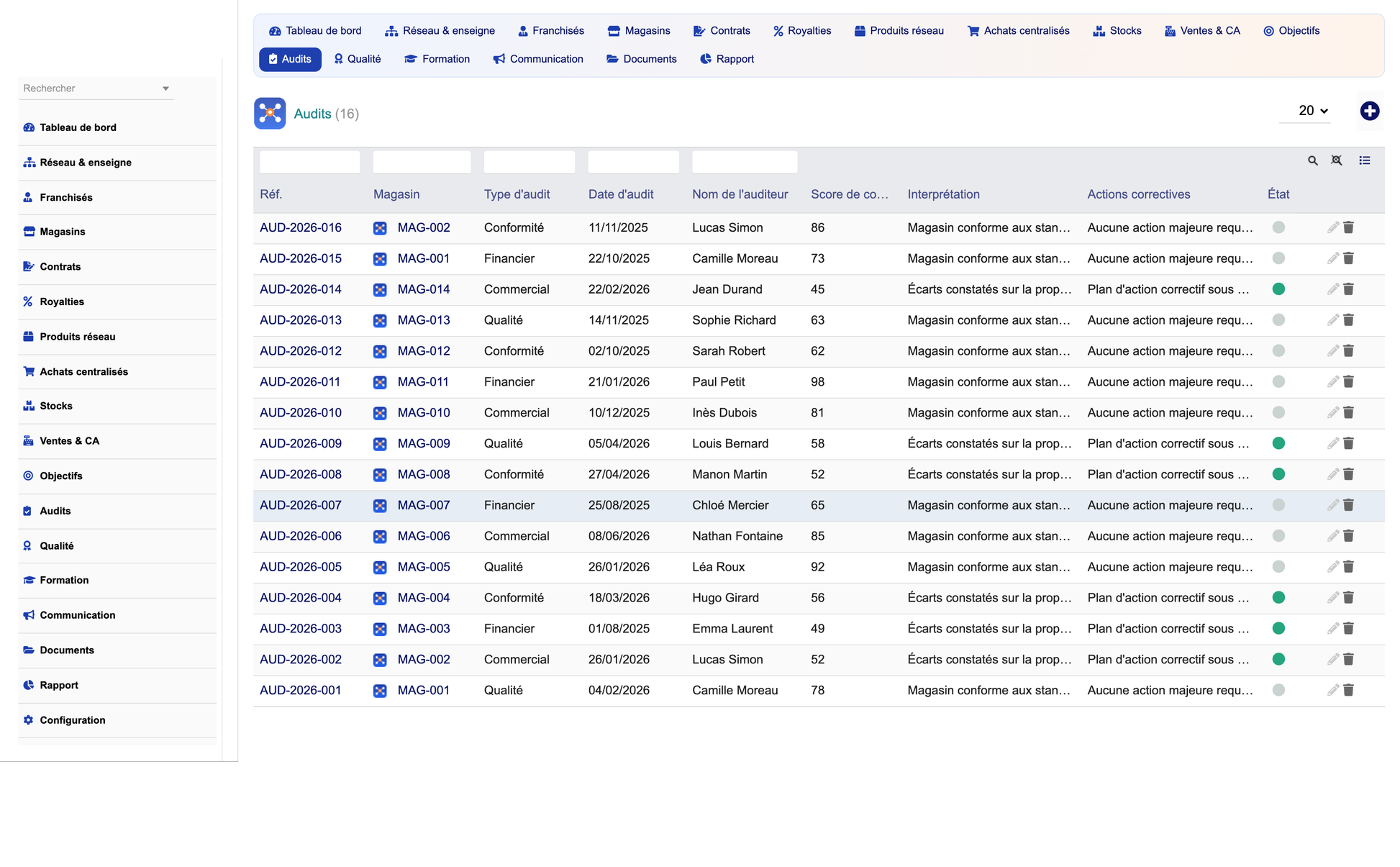Image resolution: width=1400 pixels, height=867 pixels.
Task: Sort by Score de co… column header
Action: coord(850,194)
